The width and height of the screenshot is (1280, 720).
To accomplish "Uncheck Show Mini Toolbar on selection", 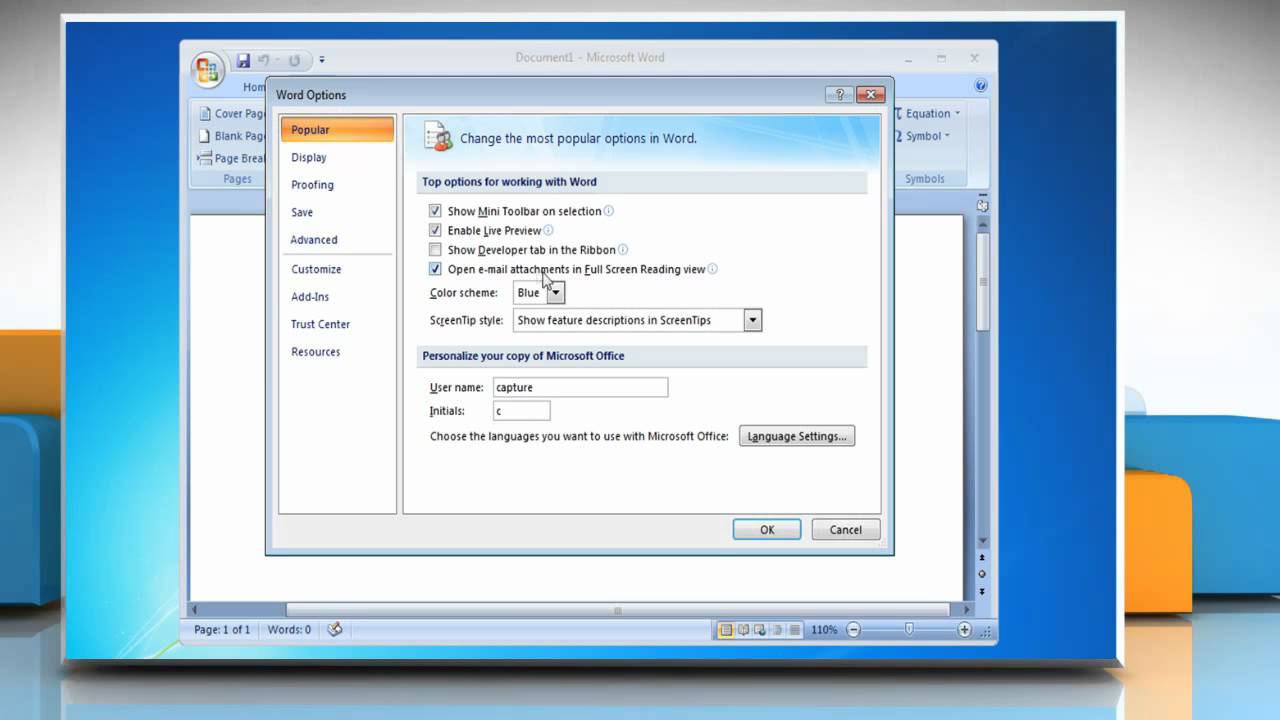I will click(435, 211).
